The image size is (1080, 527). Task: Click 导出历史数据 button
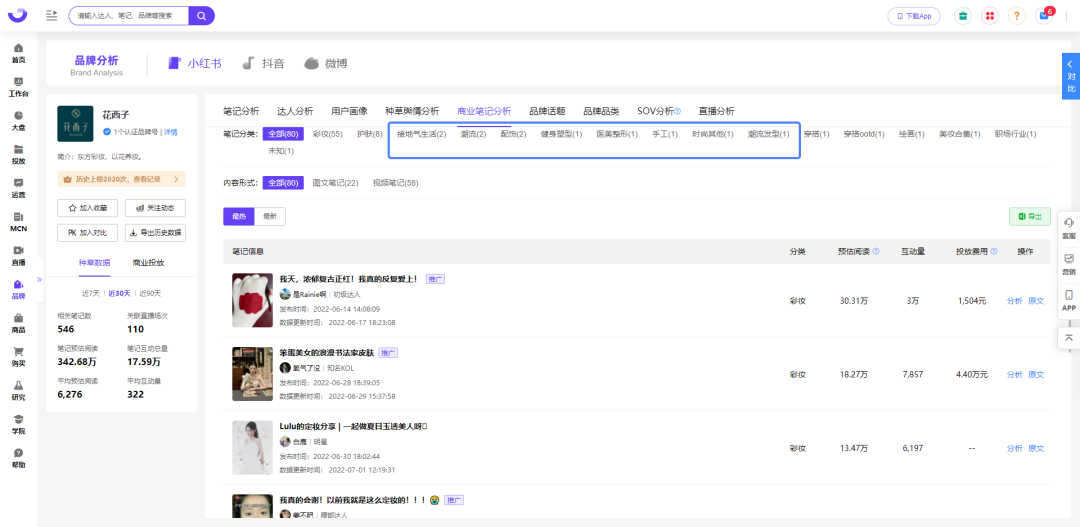(x=155, y=233)
